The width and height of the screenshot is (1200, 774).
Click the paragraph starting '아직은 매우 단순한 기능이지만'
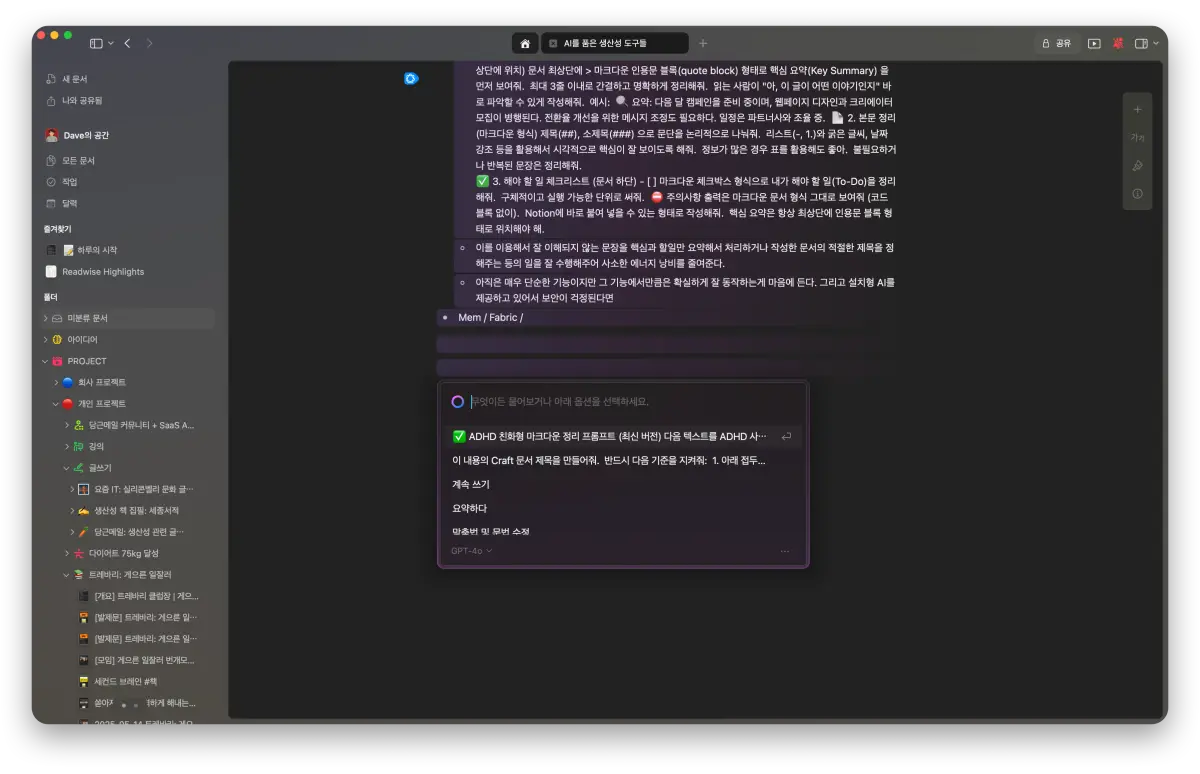coord(685,290)
